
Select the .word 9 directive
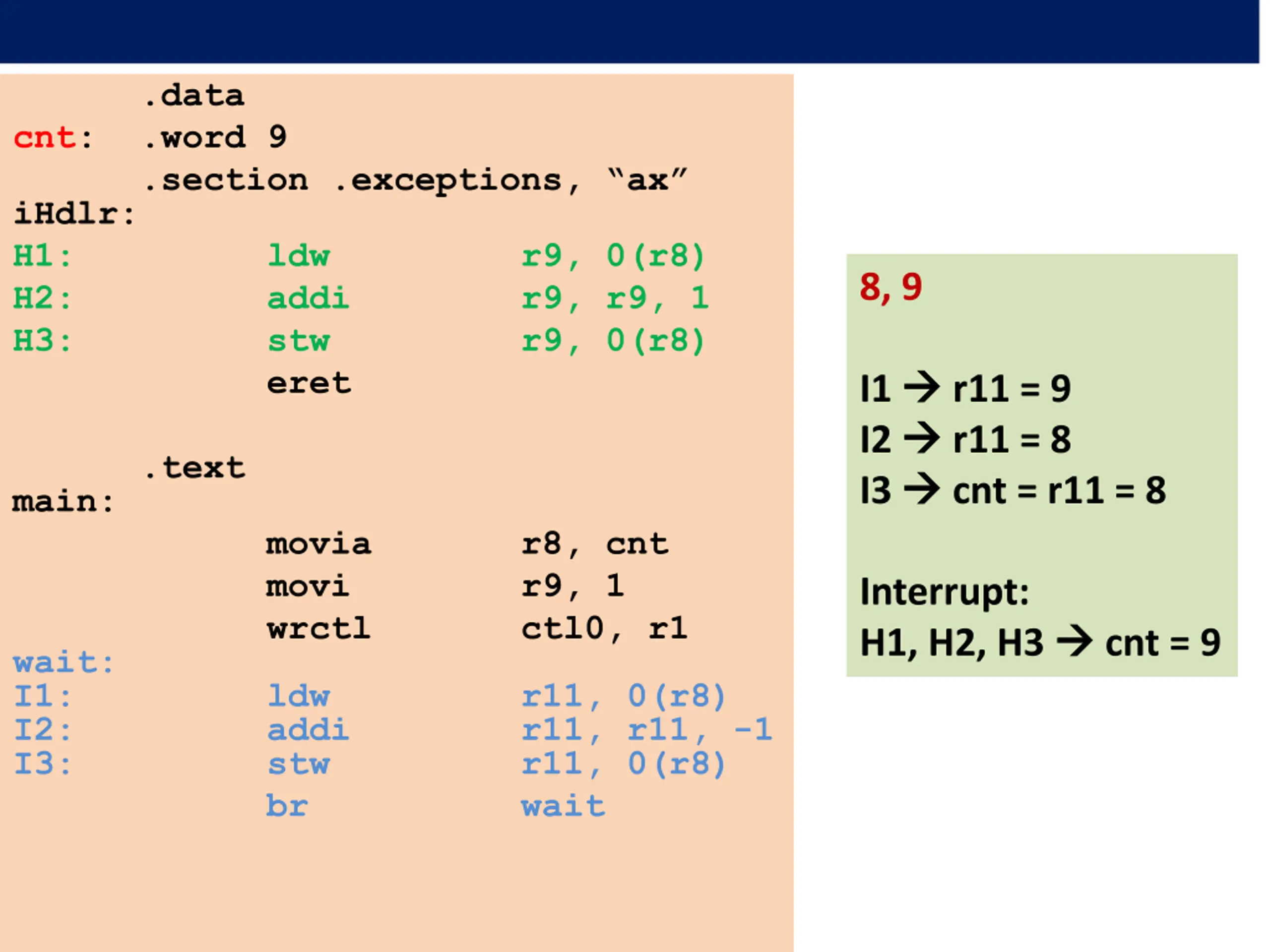click(215, 137)
